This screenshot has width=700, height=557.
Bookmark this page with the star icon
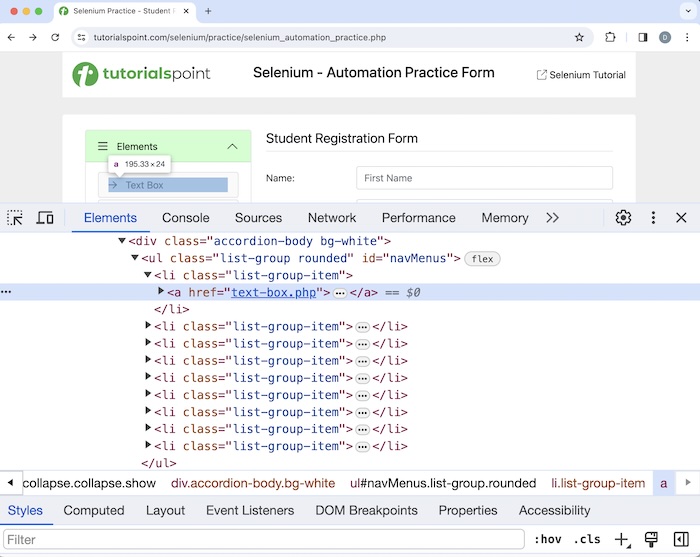pos(579,37)
